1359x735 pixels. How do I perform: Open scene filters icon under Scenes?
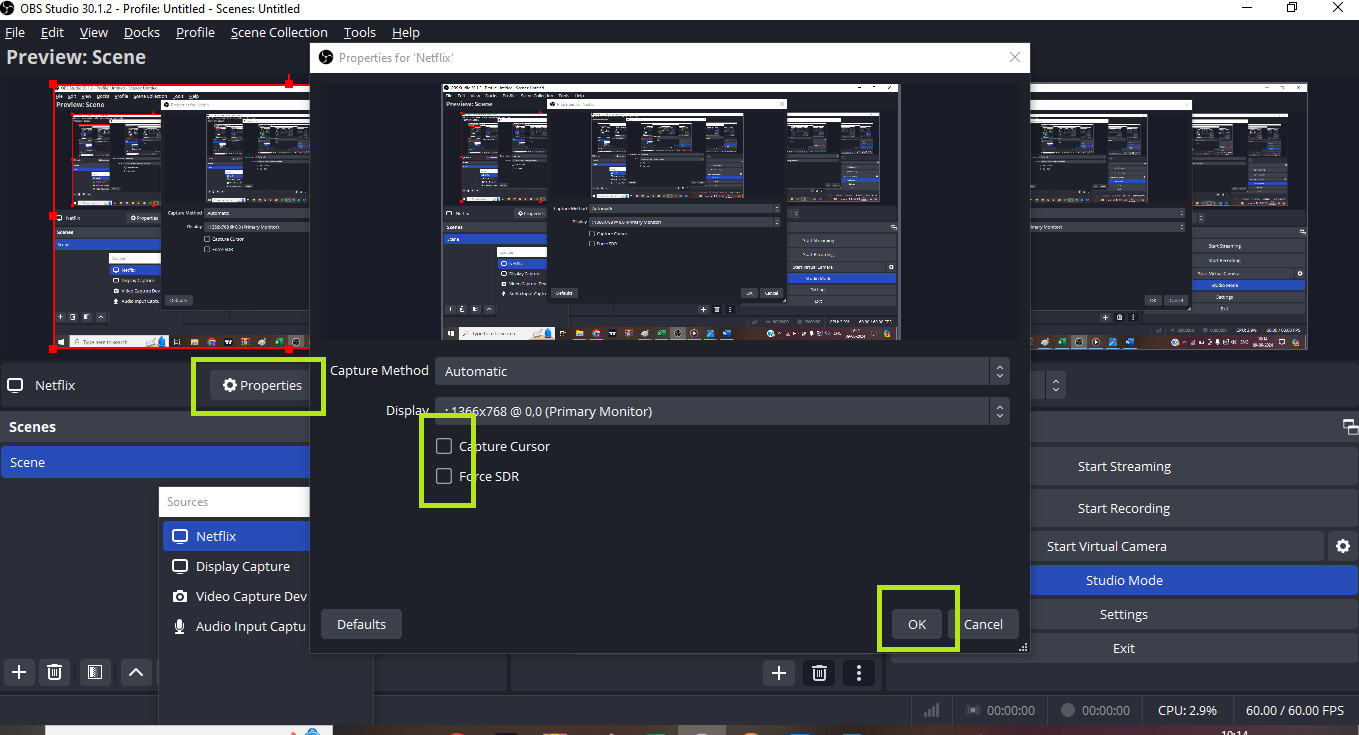point(93,672)
